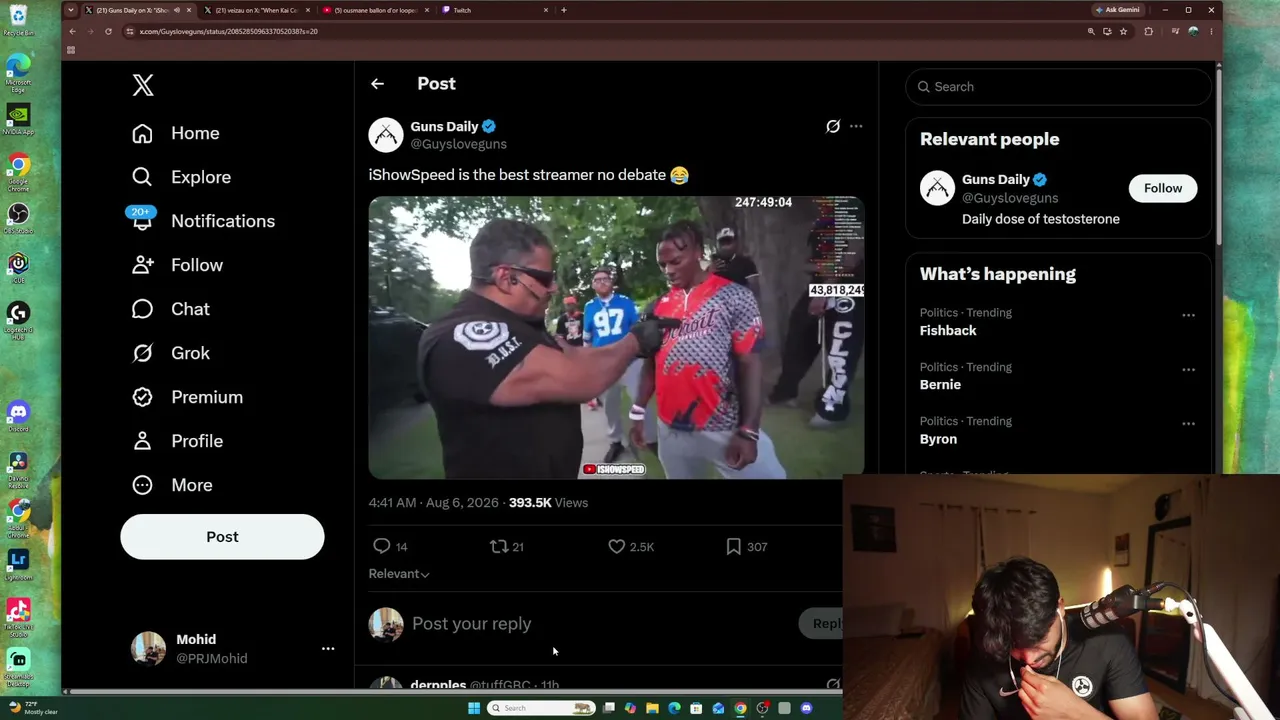Open the Windows Start menu

click(x=473, y=708)
